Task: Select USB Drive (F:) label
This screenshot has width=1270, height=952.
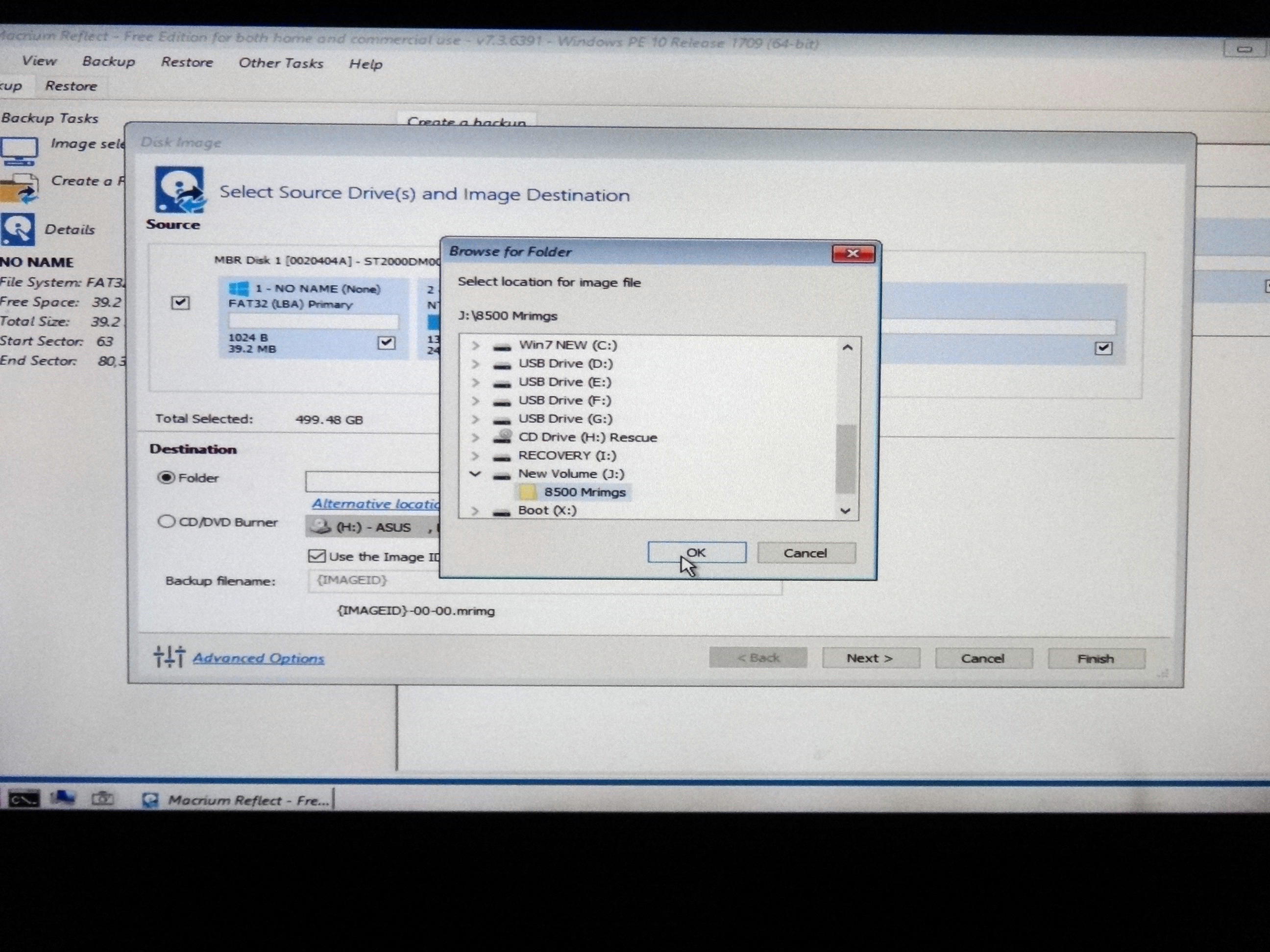Action: point(565,400)
